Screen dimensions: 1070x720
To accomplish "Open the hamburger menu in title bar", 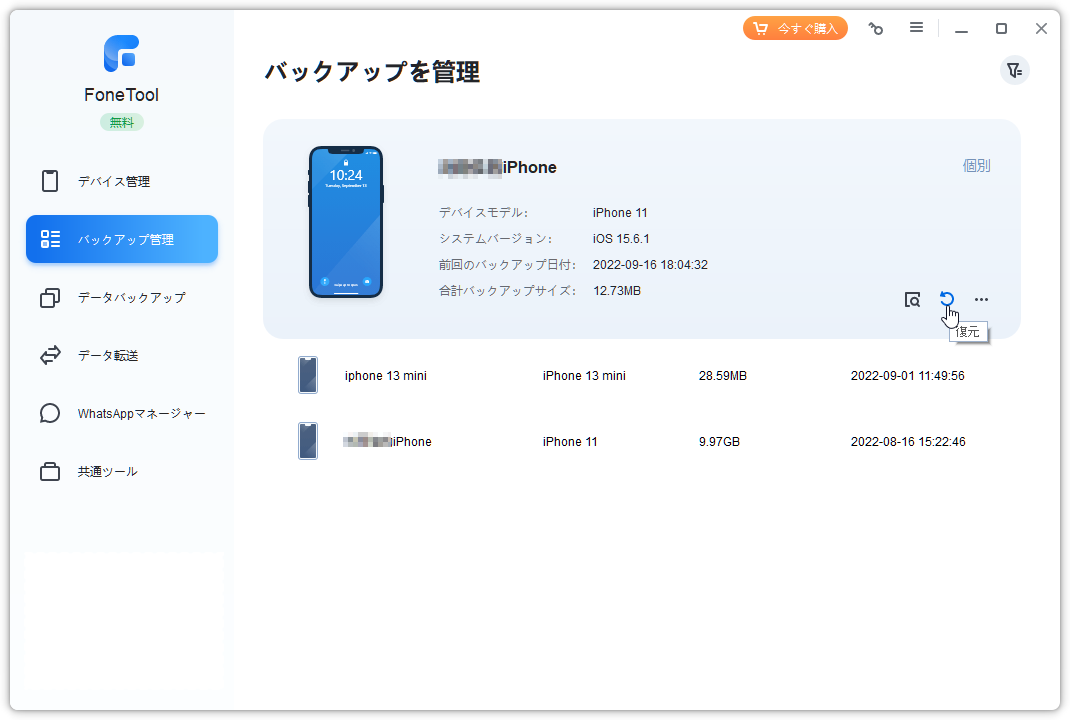I will [x=916, y=28].
